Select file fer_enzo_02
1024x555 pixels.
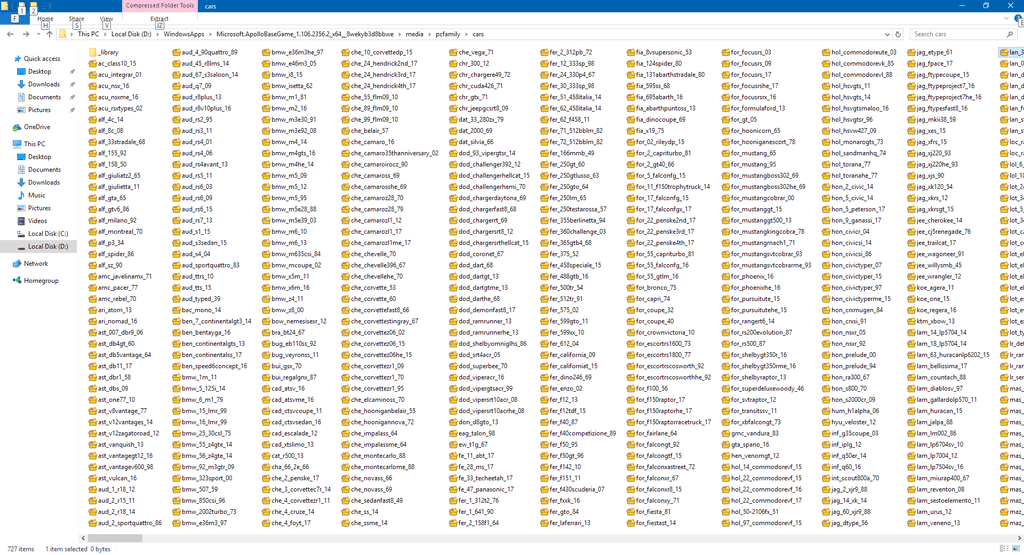(561, 388)
